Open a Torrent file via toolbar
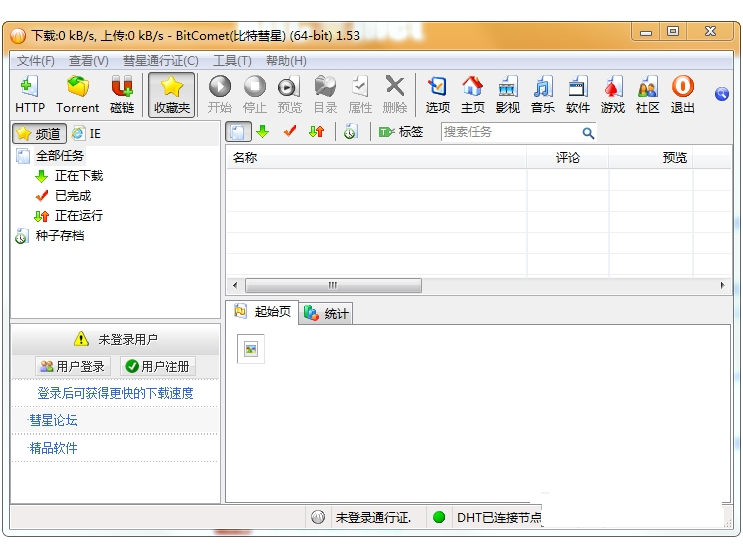Screen dimensions: 743x555 point(77,94)
